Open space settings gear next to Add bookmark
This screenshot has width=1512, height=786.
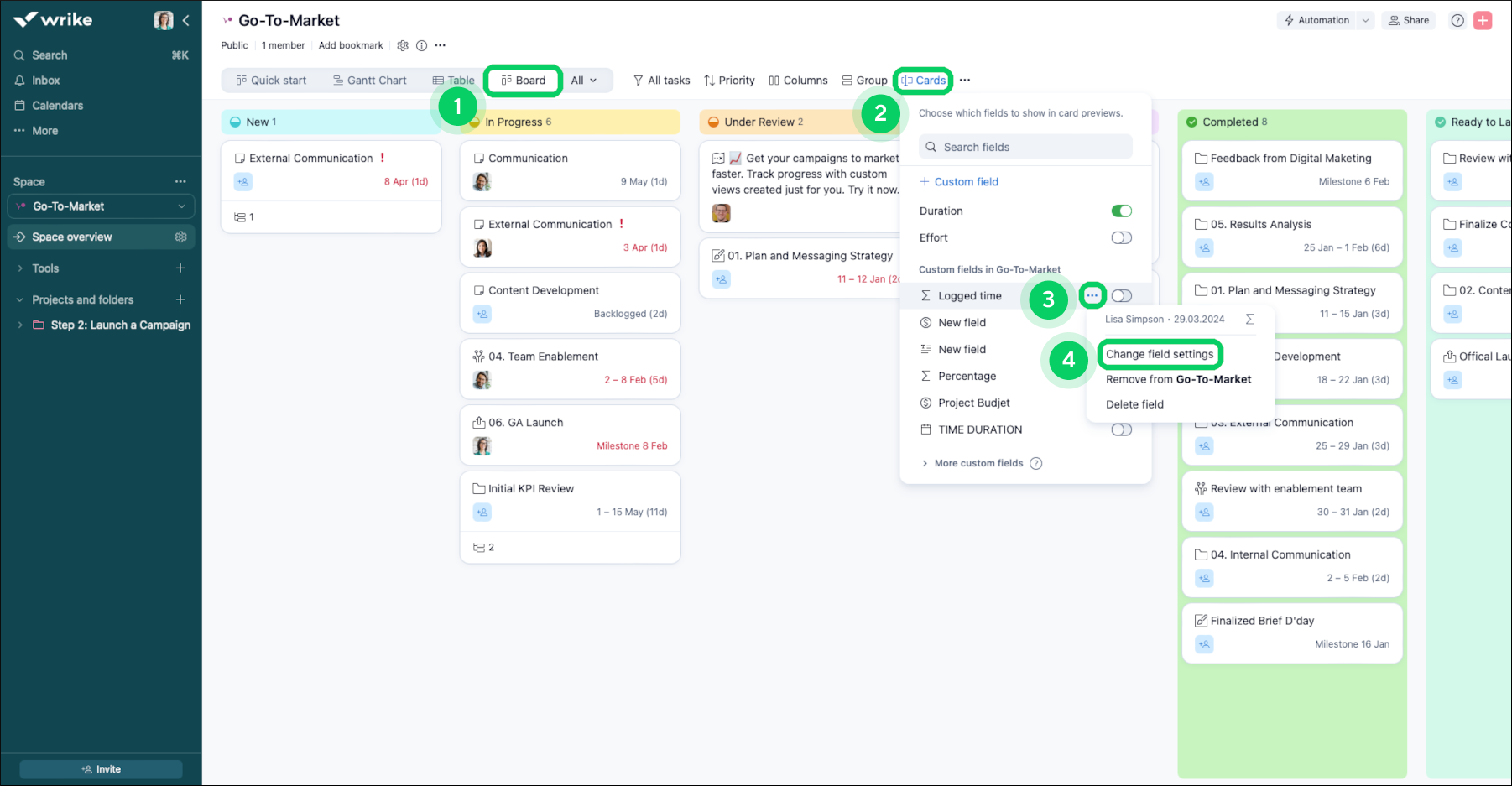(403, 45)
